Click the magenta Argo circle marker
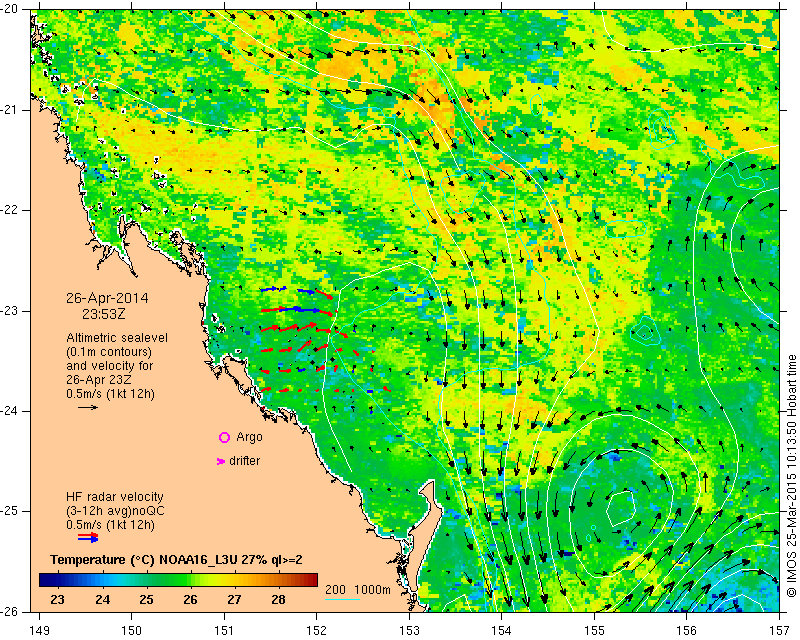Viewport: 800px width, 640px height. tap(224, 437)
